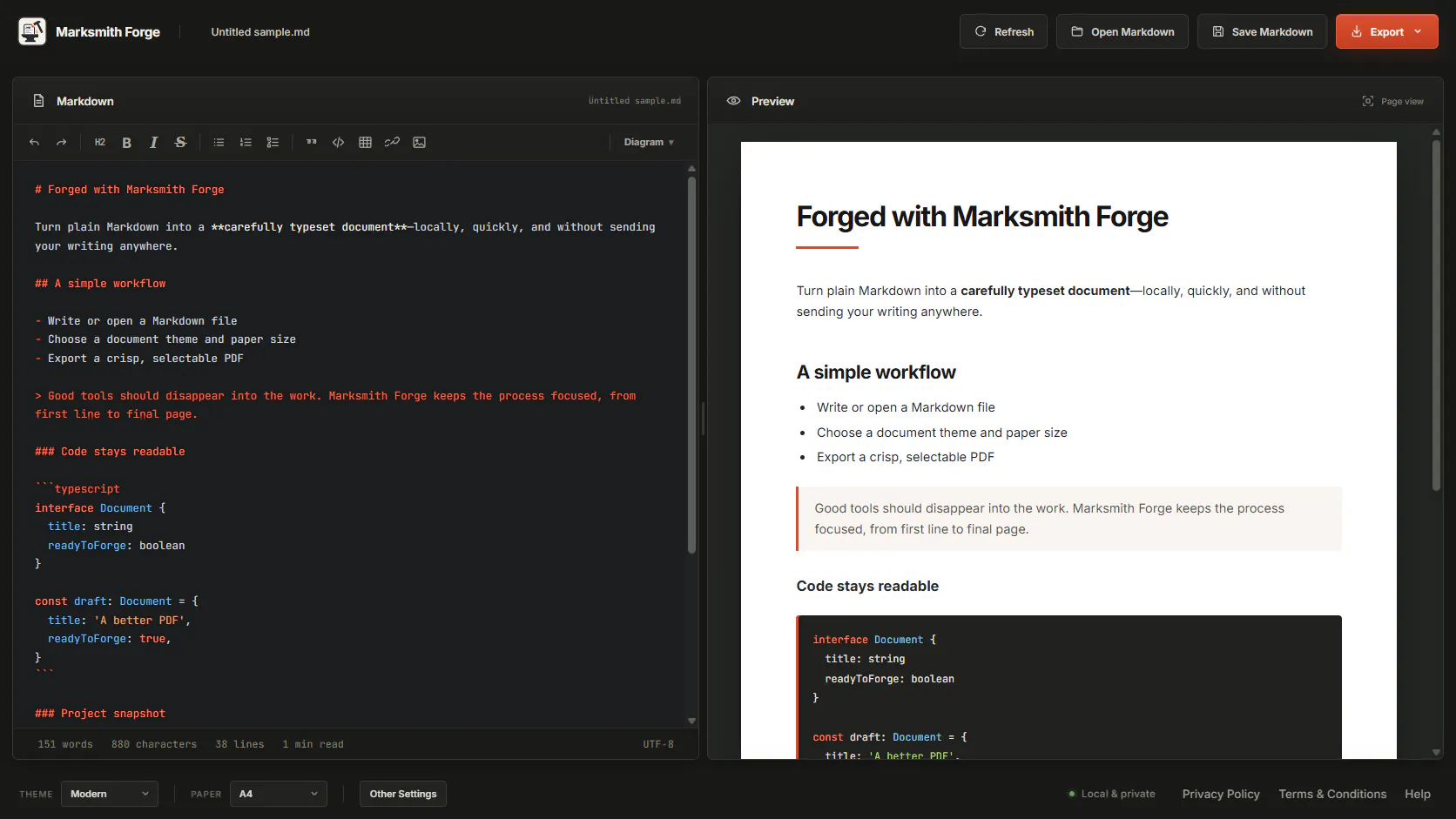The image size is (1456, 819).
Task: Click the '151 words' status entry
Action: point(65,744)
